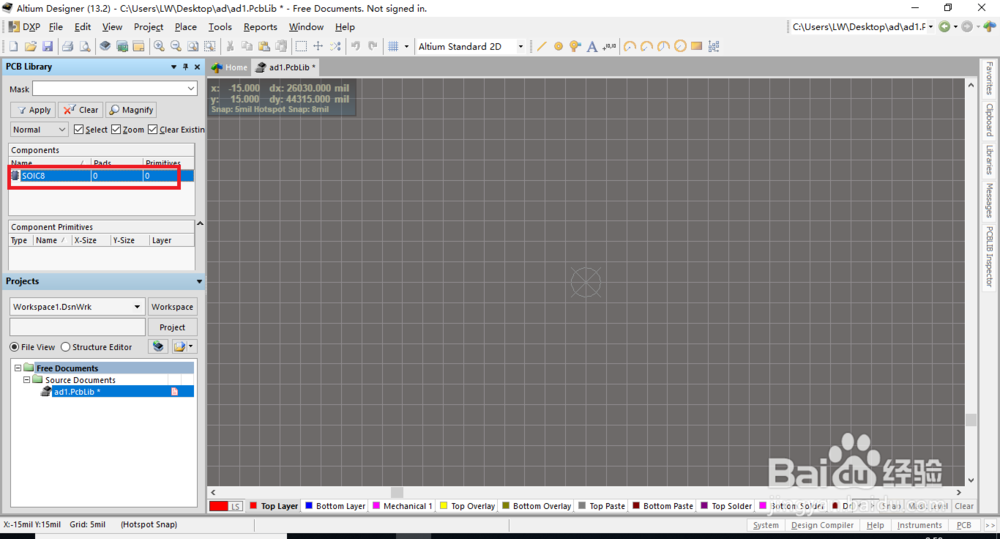
Task: Open print preview icon
Action: coord(85,46)
